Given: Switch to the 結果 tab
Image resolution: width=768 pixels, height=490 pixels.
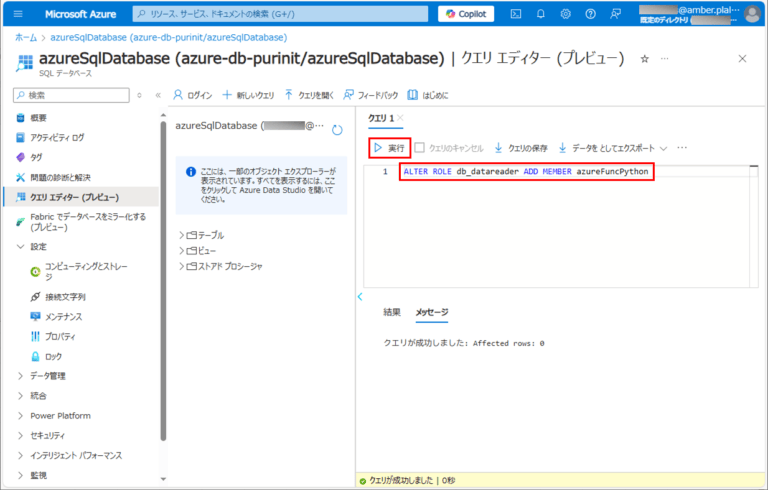Looking at the screenshot, I should (392, 313).
